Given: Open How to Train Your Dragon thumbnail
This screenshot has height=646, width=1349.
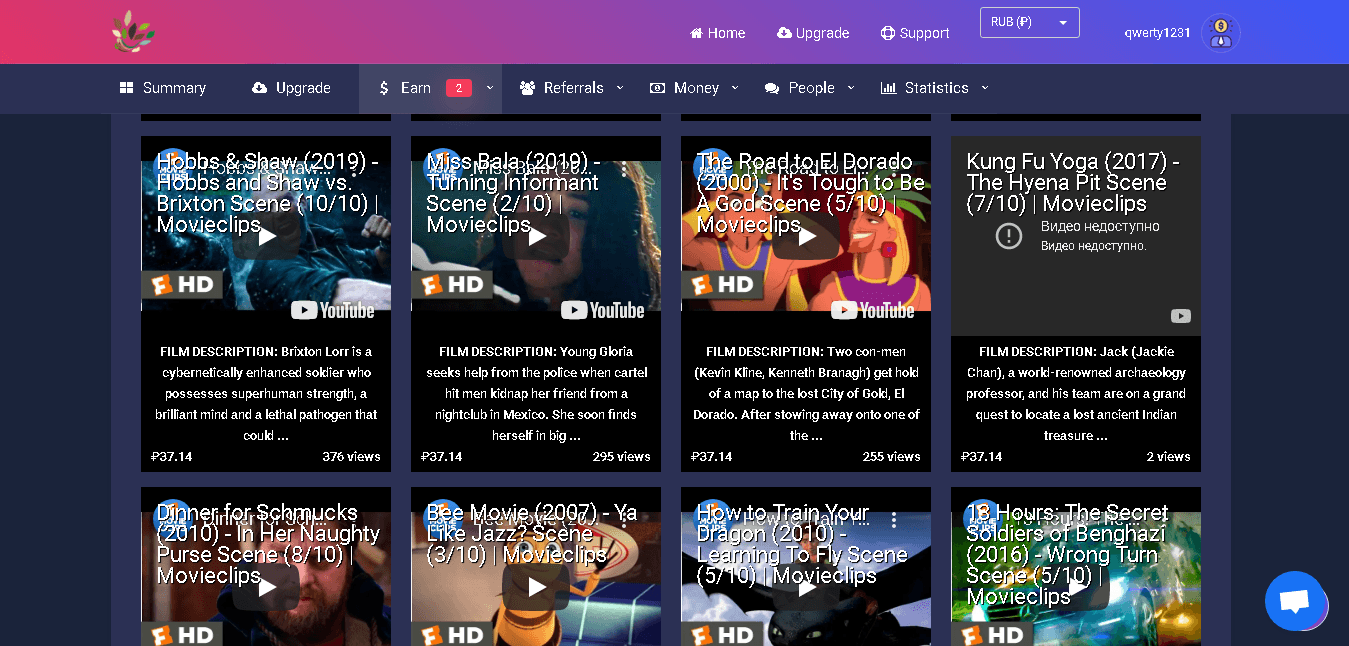Looking at the screenshot, I should tap(806, 587).
